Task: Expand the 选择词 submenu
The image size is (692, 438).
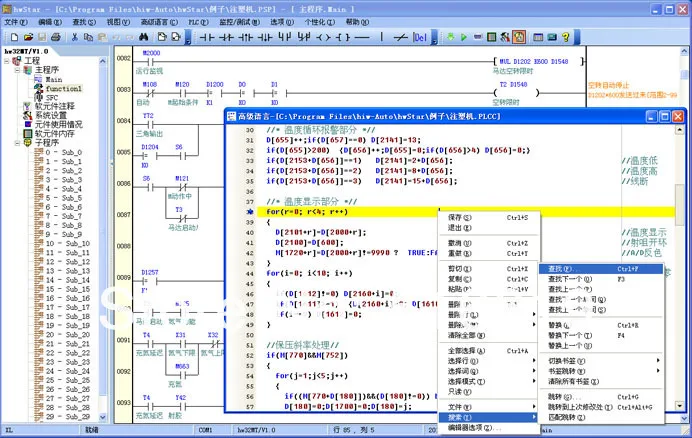Action: (489, 371)
